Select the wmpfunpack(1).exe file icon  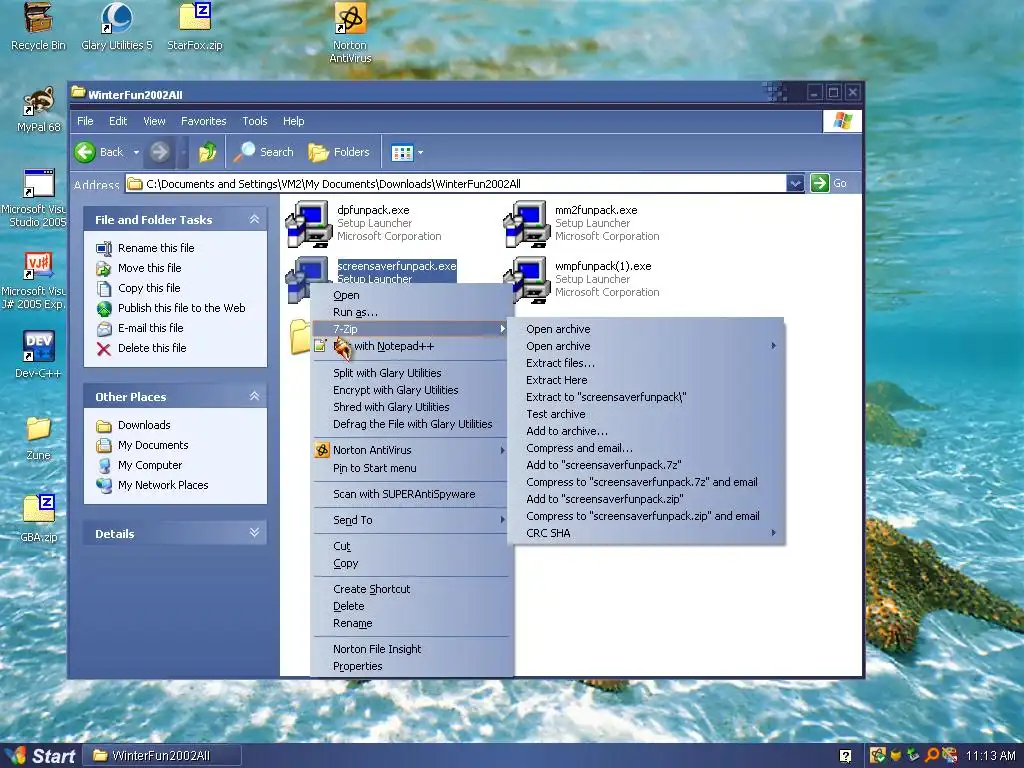point(526,280)
